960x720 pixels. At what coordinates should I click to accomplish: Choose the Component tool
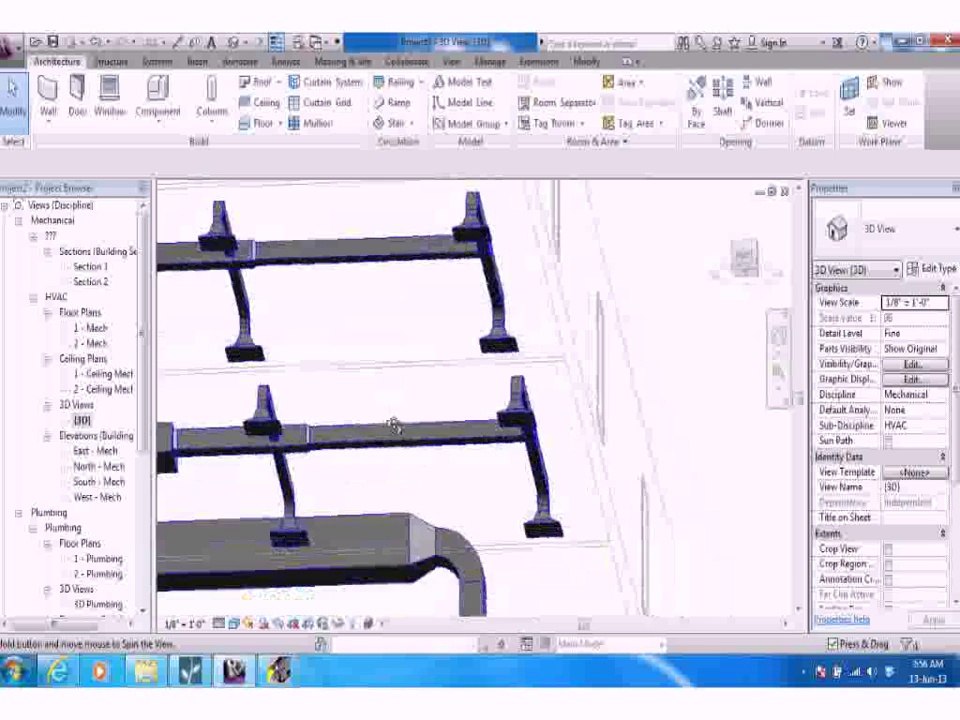pos(158,97)
